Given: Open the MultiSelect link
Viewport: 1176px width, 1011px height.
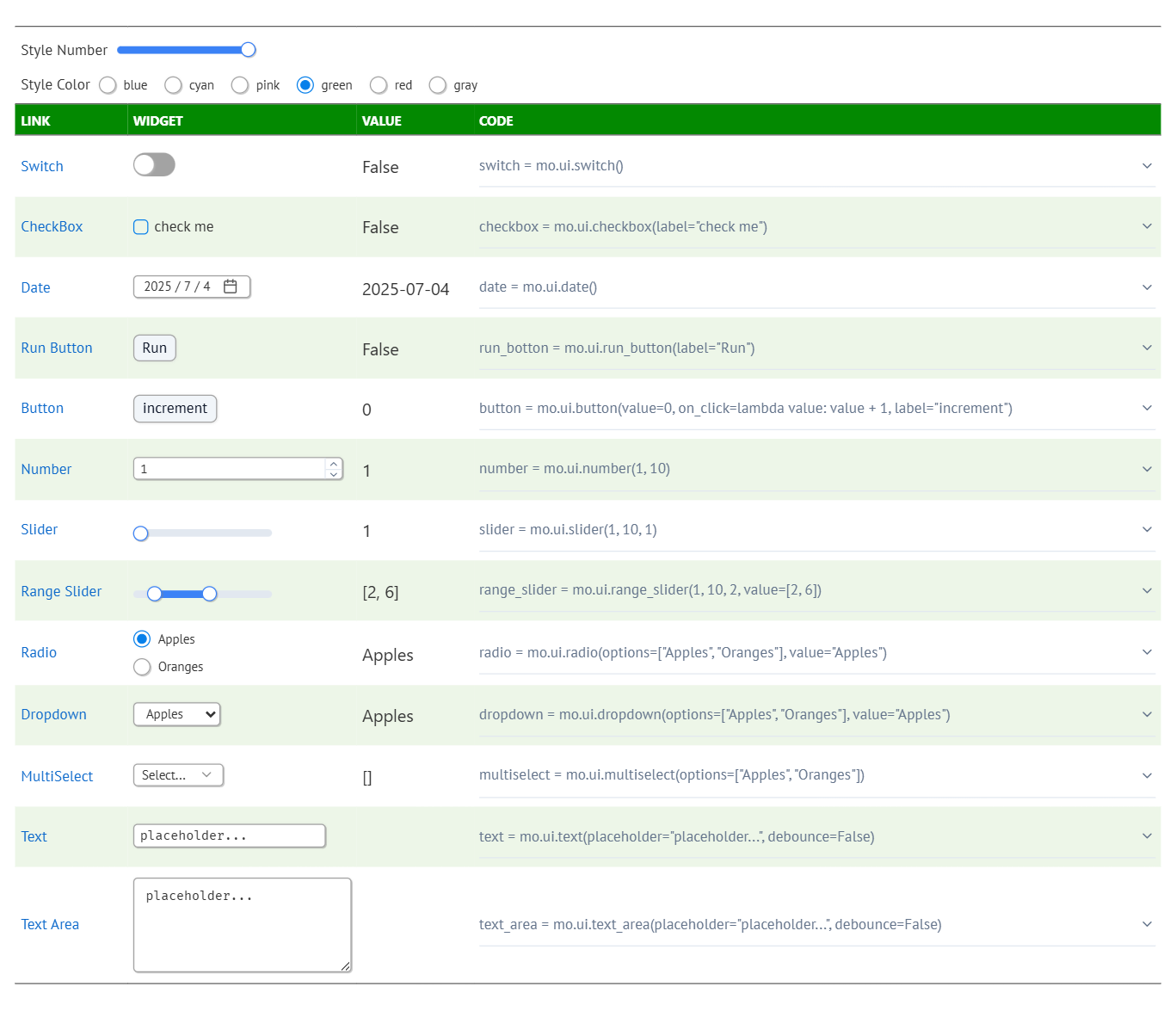Looking at the screenshot, I should pos(57,776).
